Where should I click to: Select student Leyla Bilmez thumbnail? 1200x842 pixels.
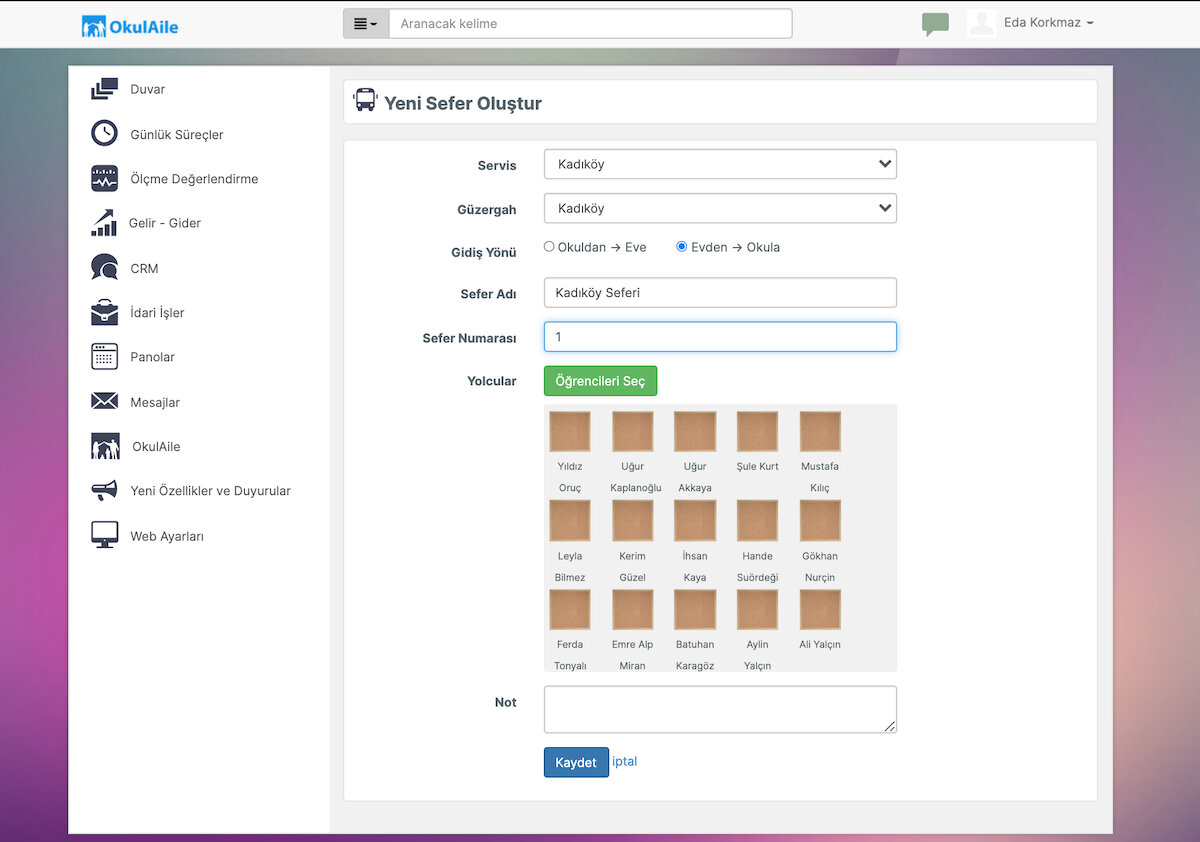(x=570, y=521)
